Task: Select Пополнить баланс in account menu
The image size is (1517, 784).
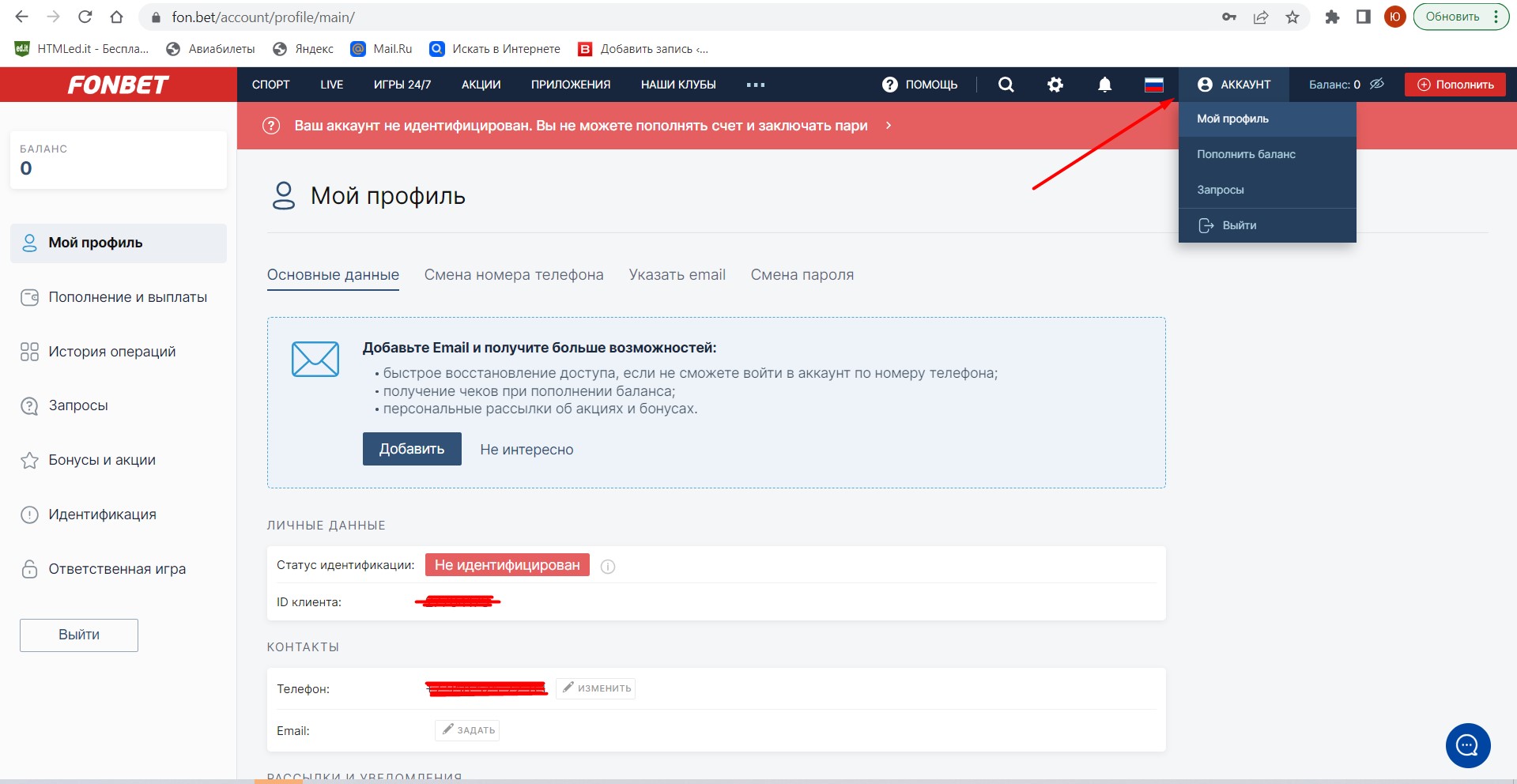Action: pyautogui.click(x=1246, y=154)
